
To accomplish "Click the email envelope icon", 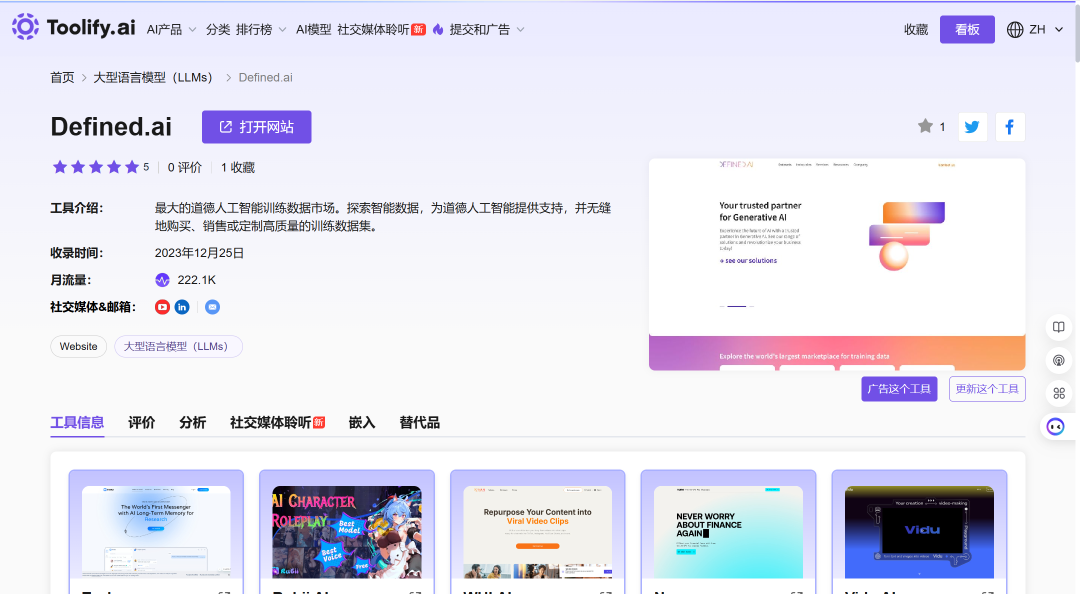I will pos(213,307).
